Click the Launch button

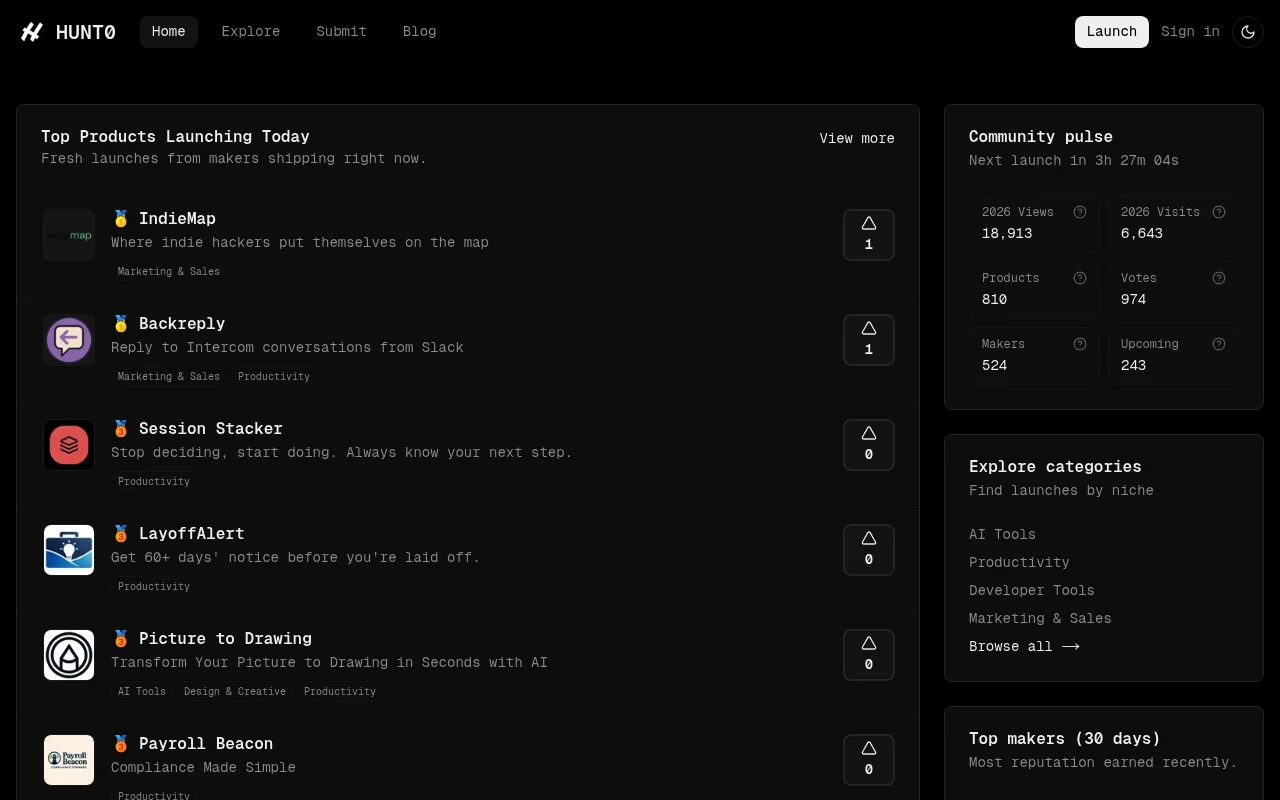(1111, 31)
